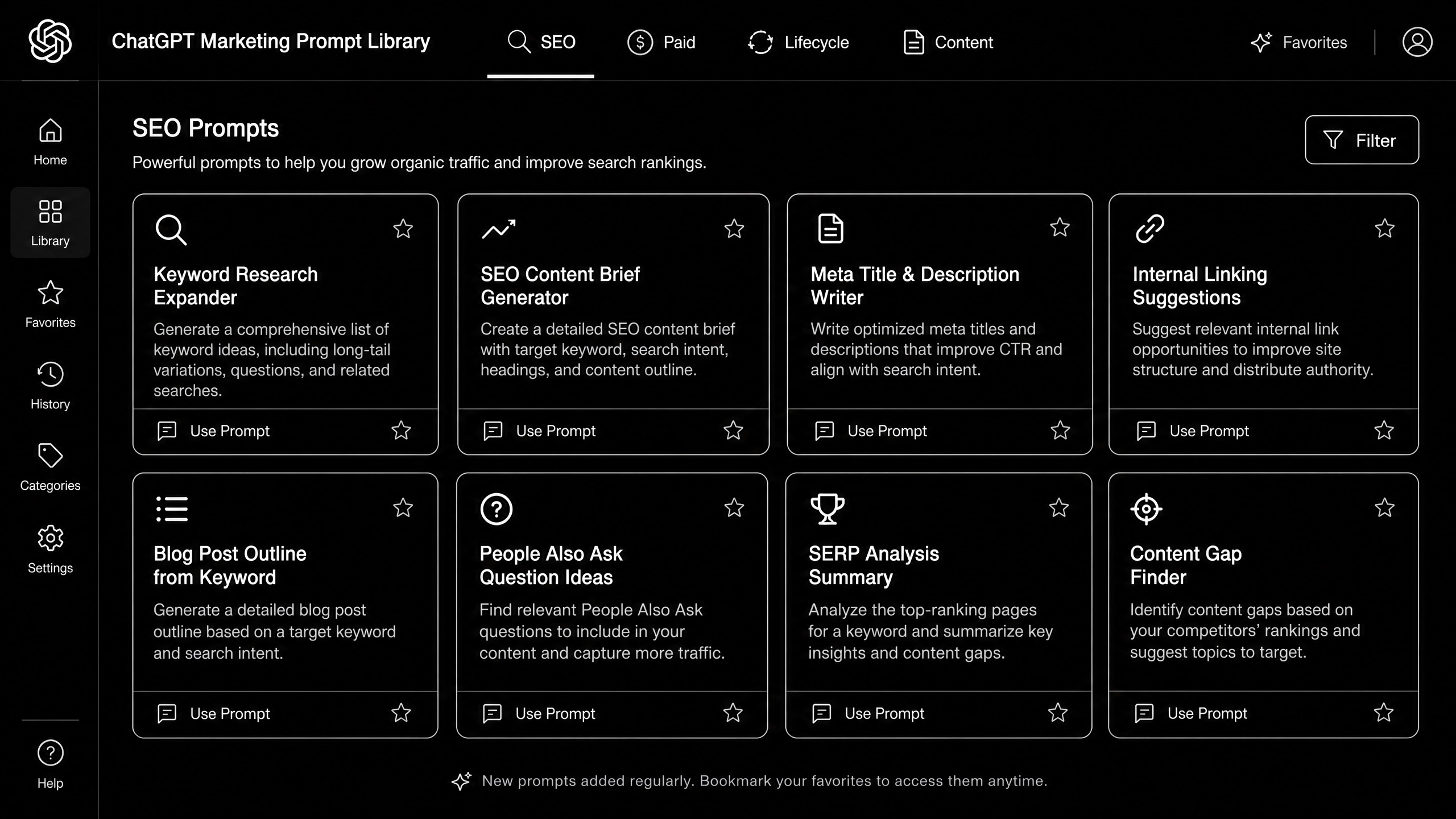Click the Internal Linking chain-link icon
Image resolution: width=1456 pixels, height=819 pixels.
(1150, 229)
